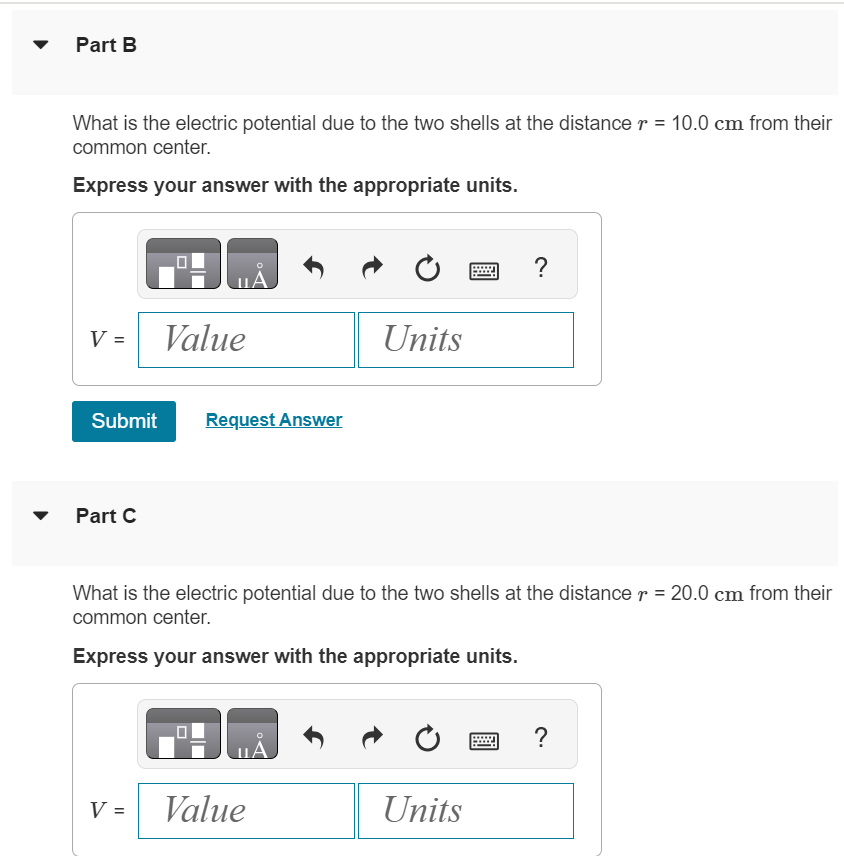Viewport: 844px width, 859px height.
Task: Open help for Part C answer box
Action: (x=541, y=737)
